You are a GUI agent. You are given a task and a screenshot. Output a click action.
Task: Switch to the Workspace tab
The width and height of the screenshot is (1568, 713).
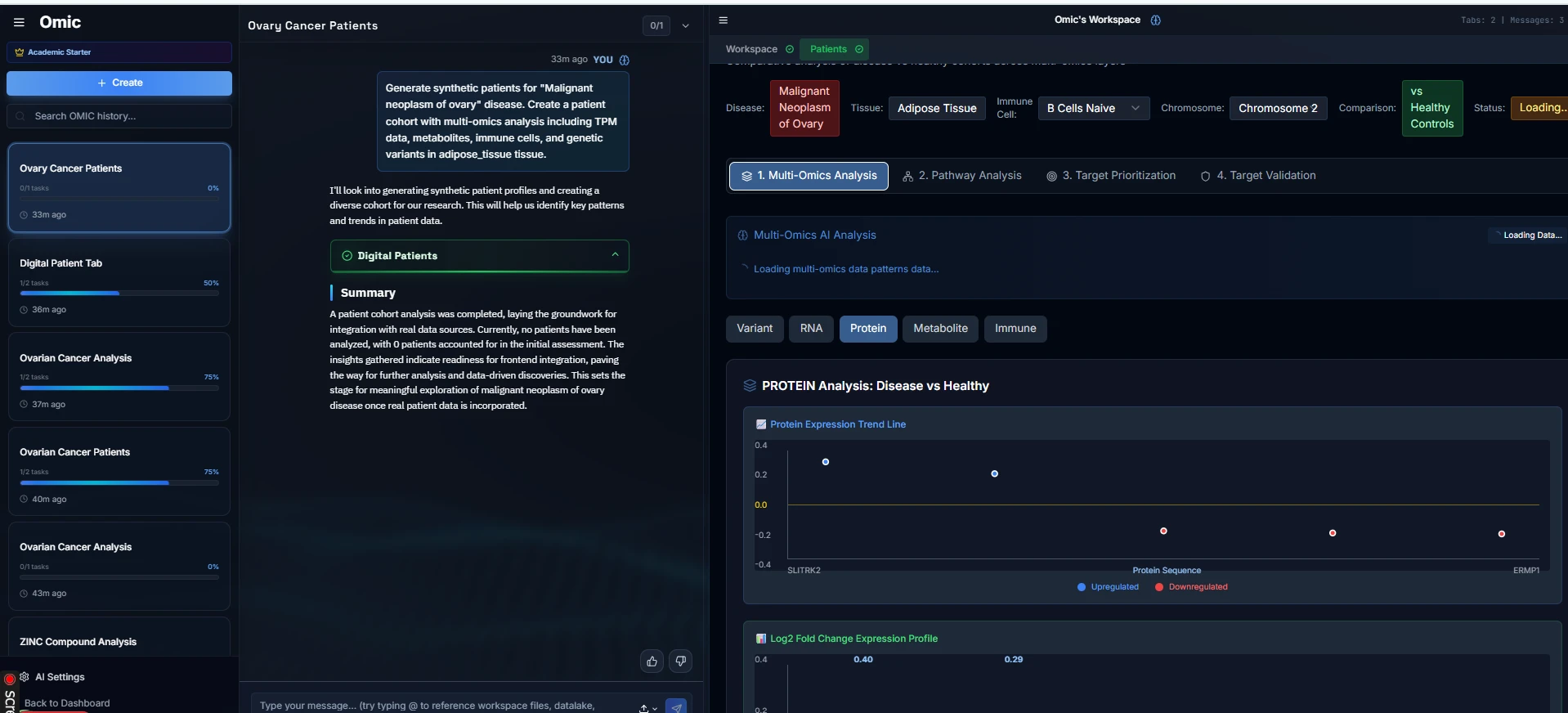[x=751, y=49]
